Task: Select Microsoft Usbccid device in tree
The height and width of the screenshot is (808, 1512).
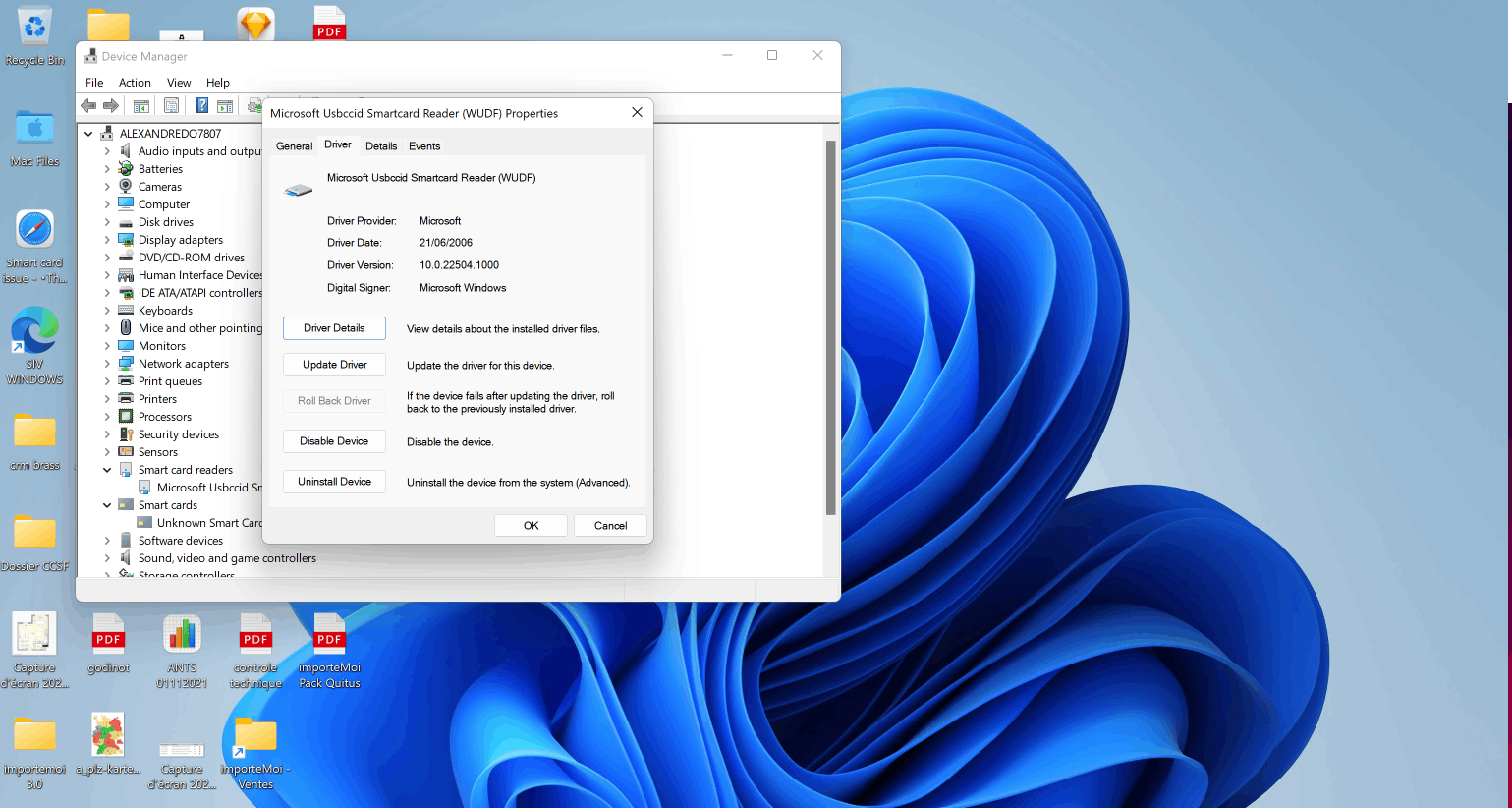Action: (x=200, y=488)
